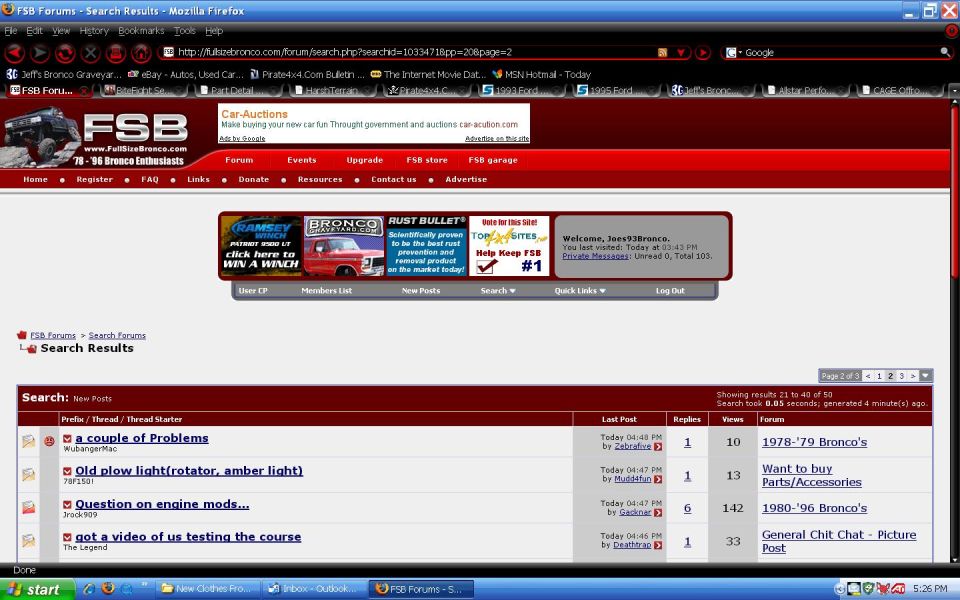Click the FSB Forums breadcrumb truck icon
This screenshot has width=960, height=600.
[22, 335]
